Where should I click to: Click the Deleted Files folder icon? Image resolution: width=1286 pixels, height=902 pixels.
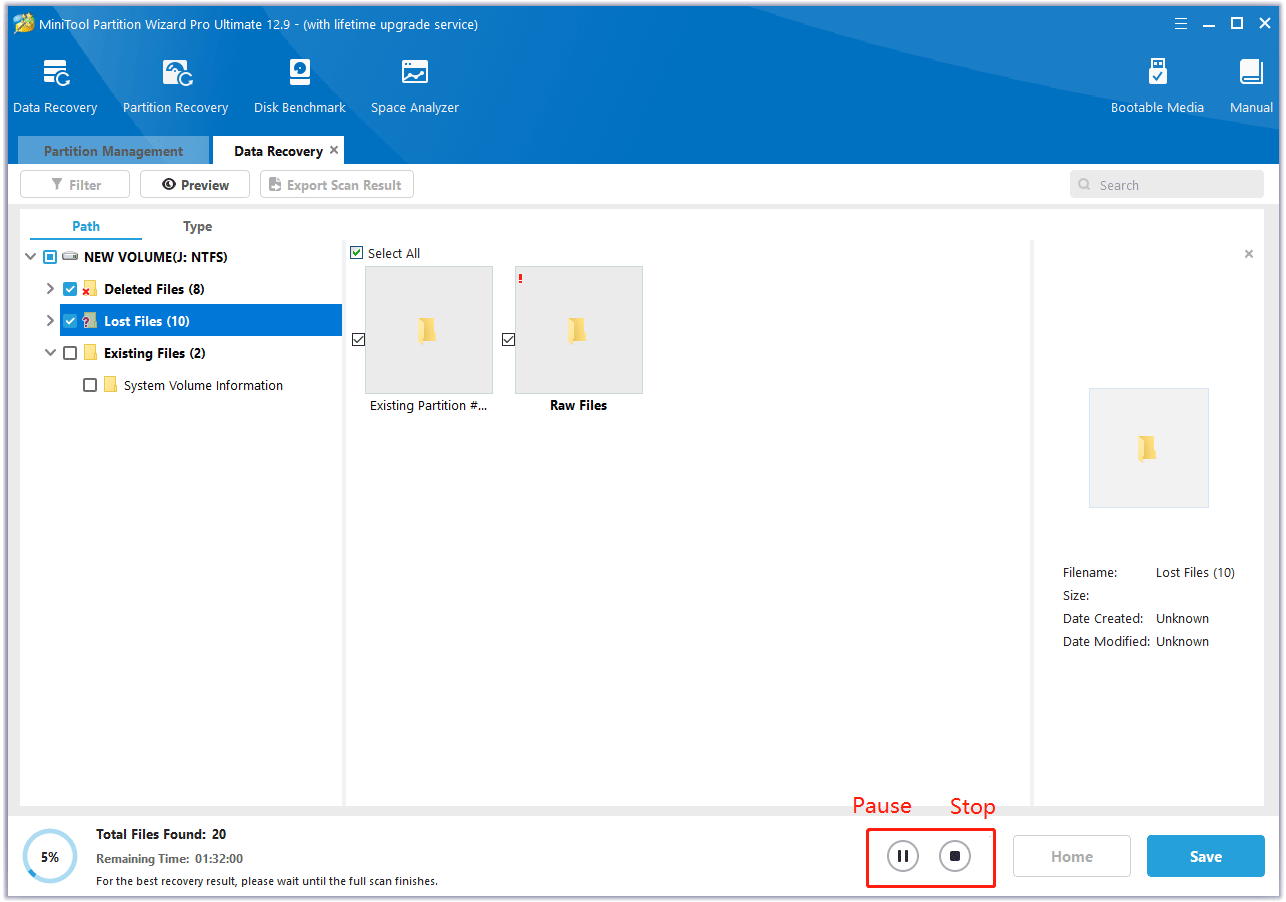click(x=90, y=289)
